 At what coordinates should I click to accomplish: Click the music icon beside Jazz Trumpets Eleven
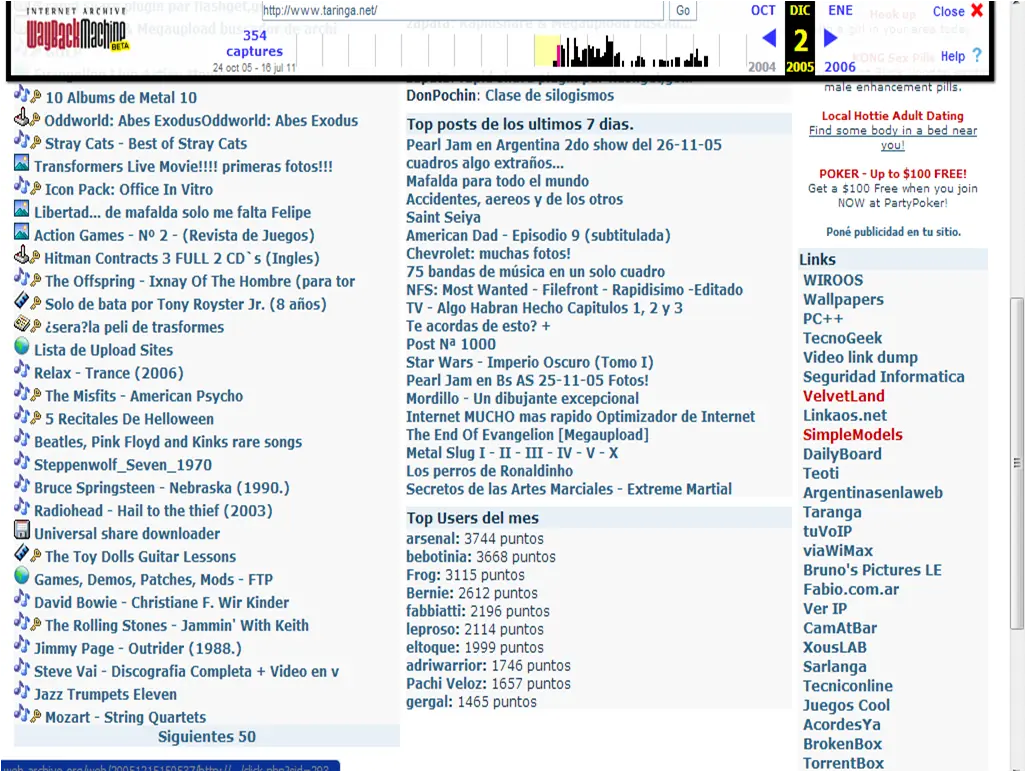(22, 691)
